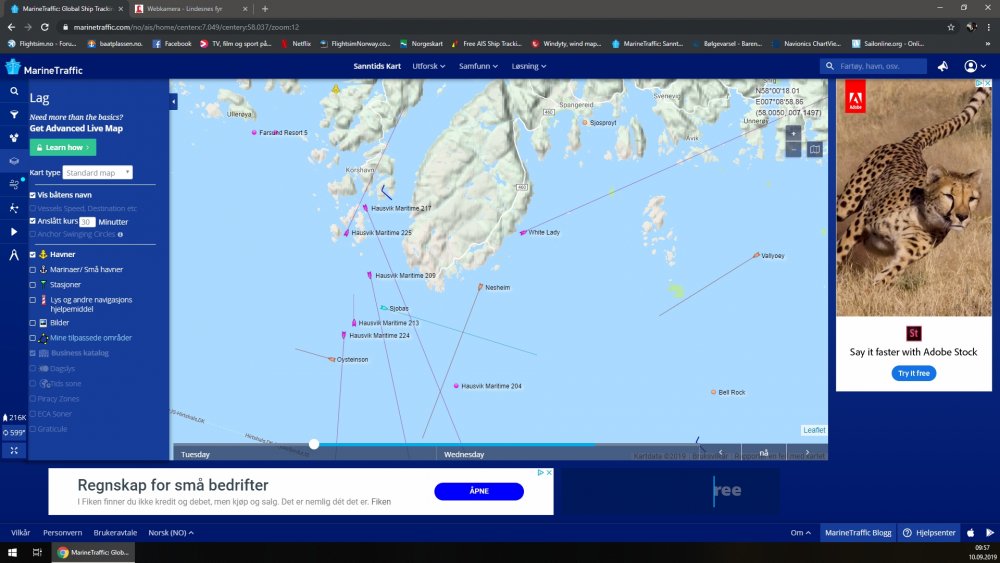This screenshot has width=1000, height=563.
Task: Open Sanntids Kart menu item
Action: pyautogui.click(x=377, y=66)
